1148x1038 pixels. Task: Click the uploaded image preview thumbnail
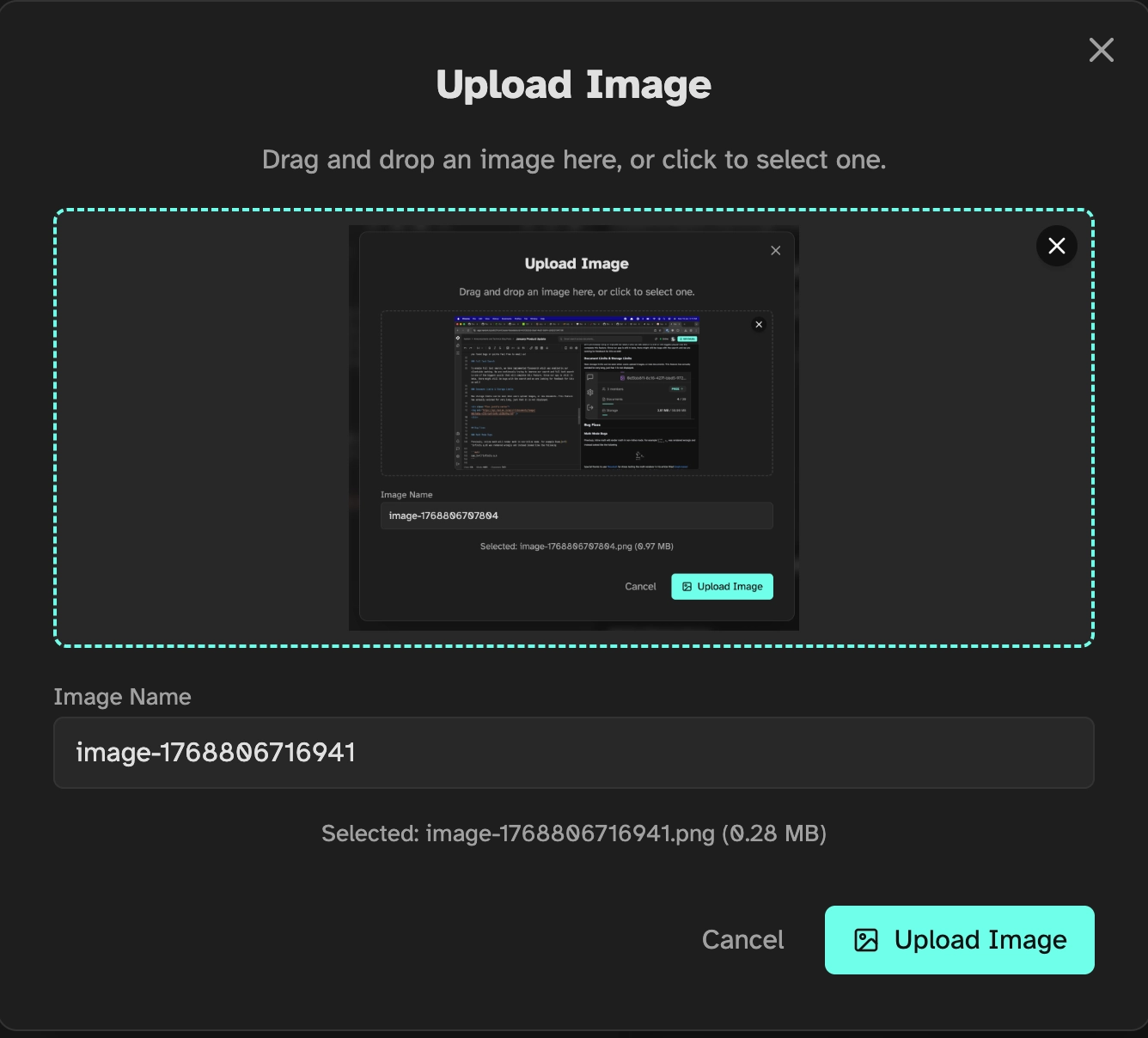[x=573, y=428]
